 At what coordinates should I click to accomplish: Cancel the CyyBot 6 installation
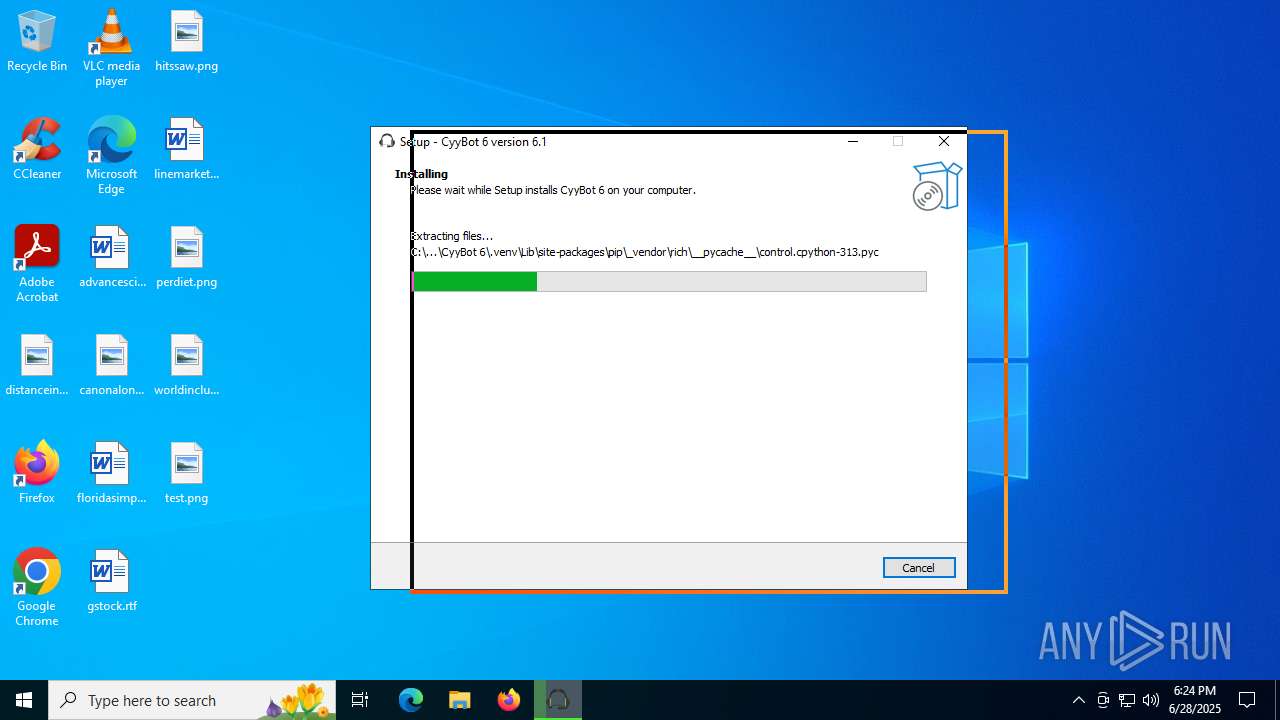[x=919, y=568]
